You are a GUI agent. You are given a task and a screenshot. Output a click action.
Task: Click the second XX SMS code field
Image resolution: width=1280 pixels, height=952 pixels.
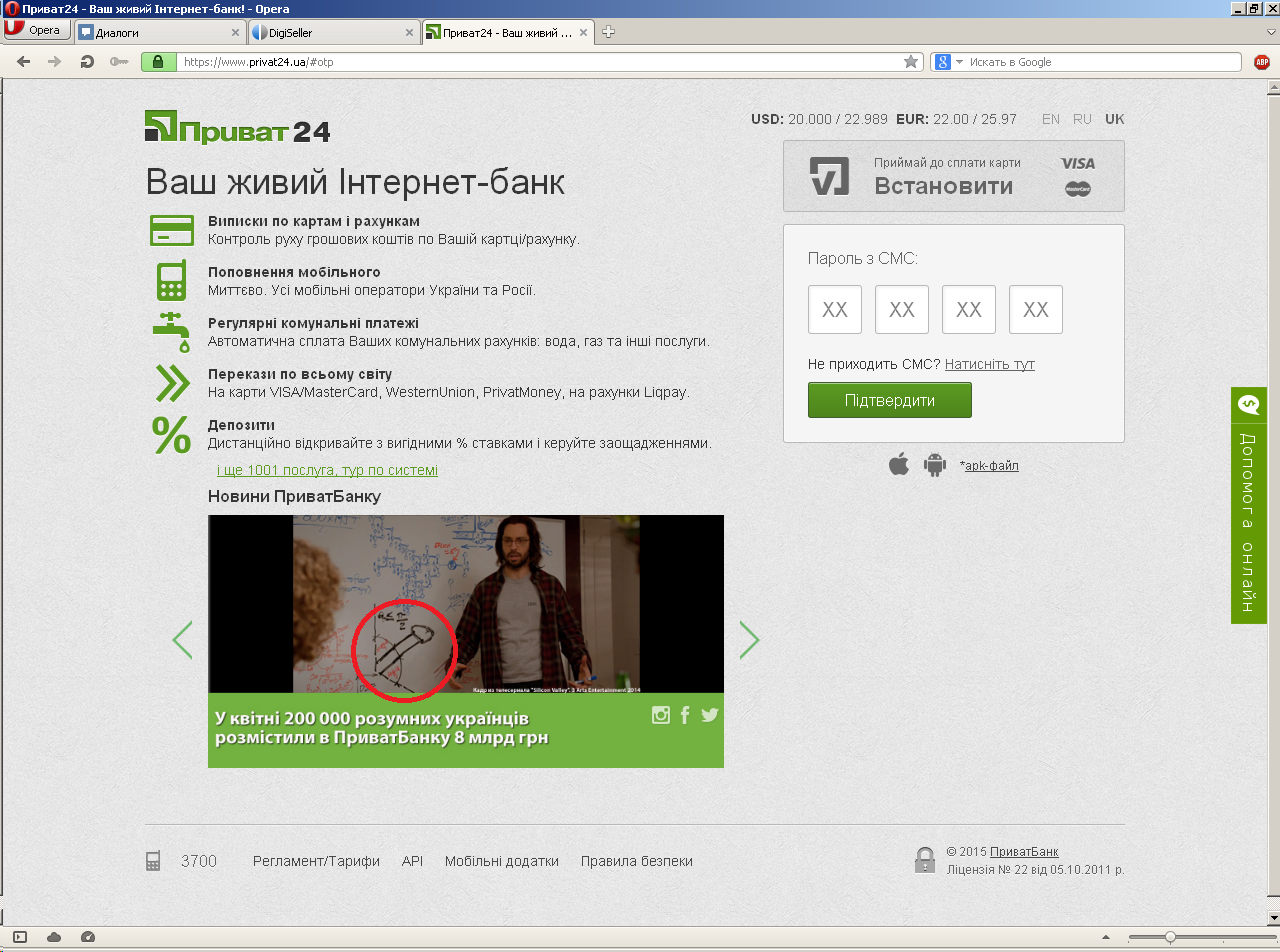click(x=902, y=310)
